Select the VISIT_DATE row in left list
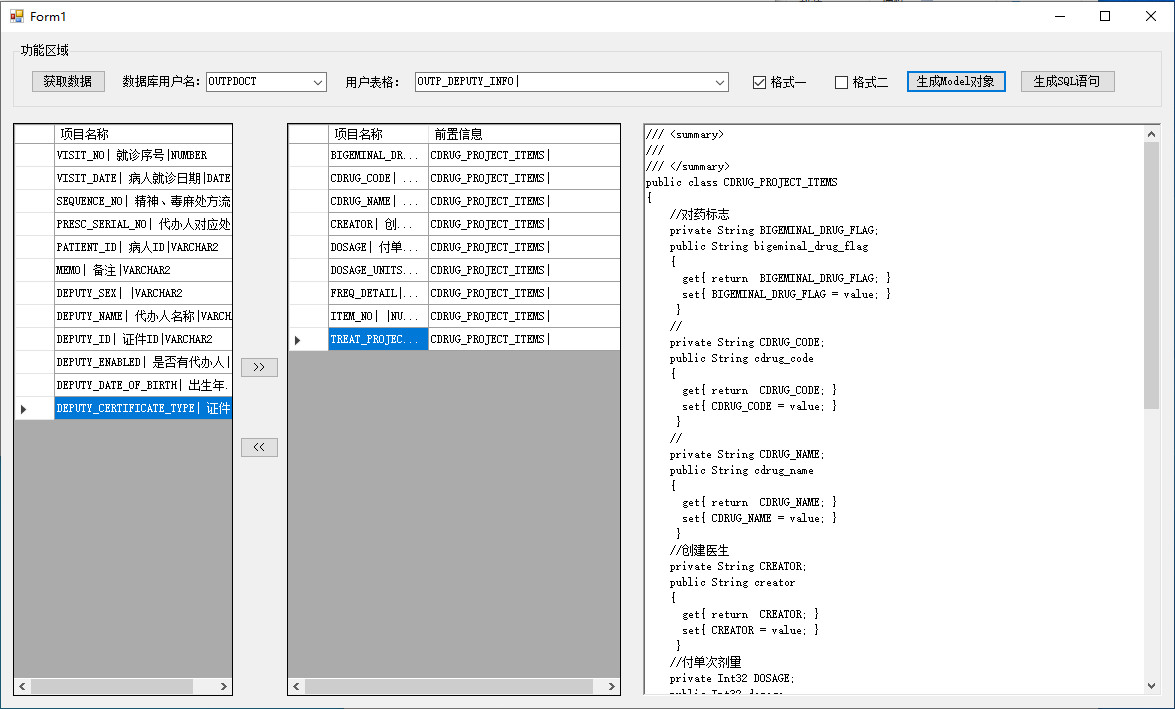This screenshot has width=1175, height=709. (143, 178)
